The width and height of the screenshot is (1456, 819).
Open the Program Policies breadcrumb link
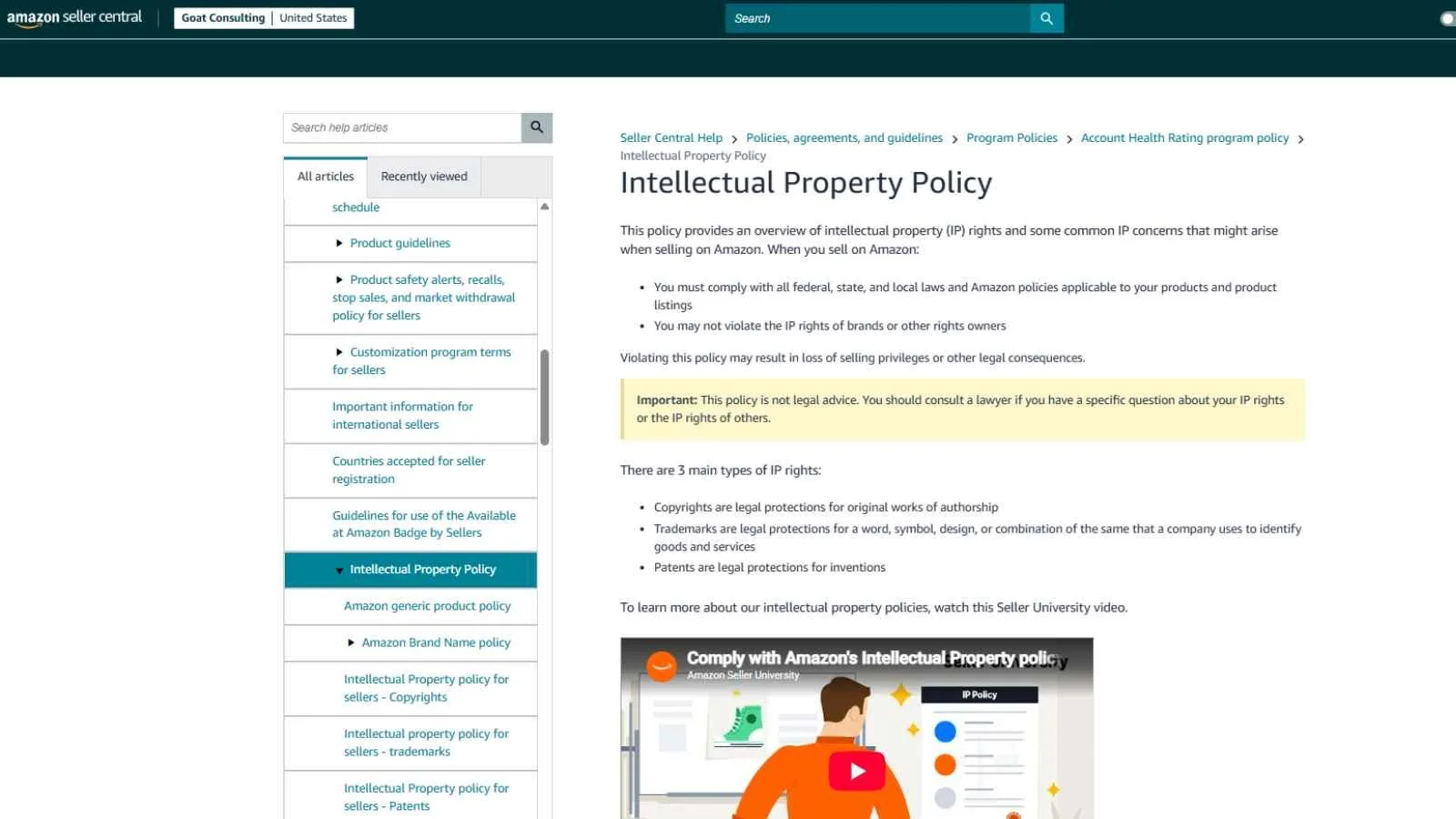point(1012,138)
